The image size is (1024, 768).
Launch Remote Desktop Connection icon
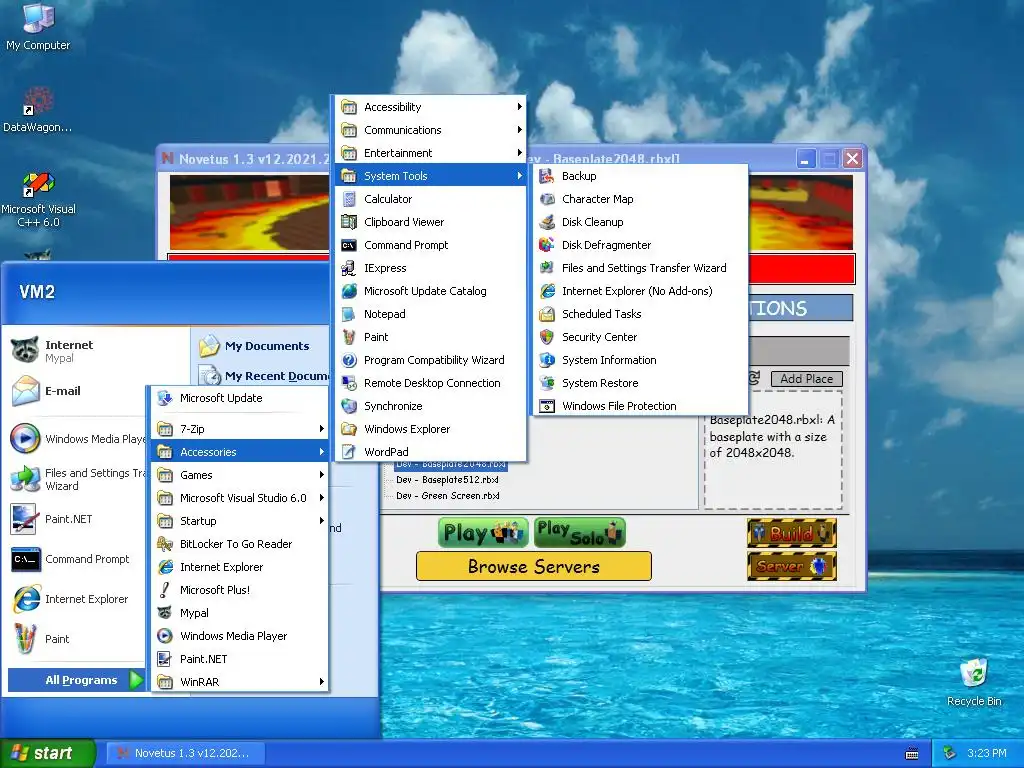coord(349,383)
